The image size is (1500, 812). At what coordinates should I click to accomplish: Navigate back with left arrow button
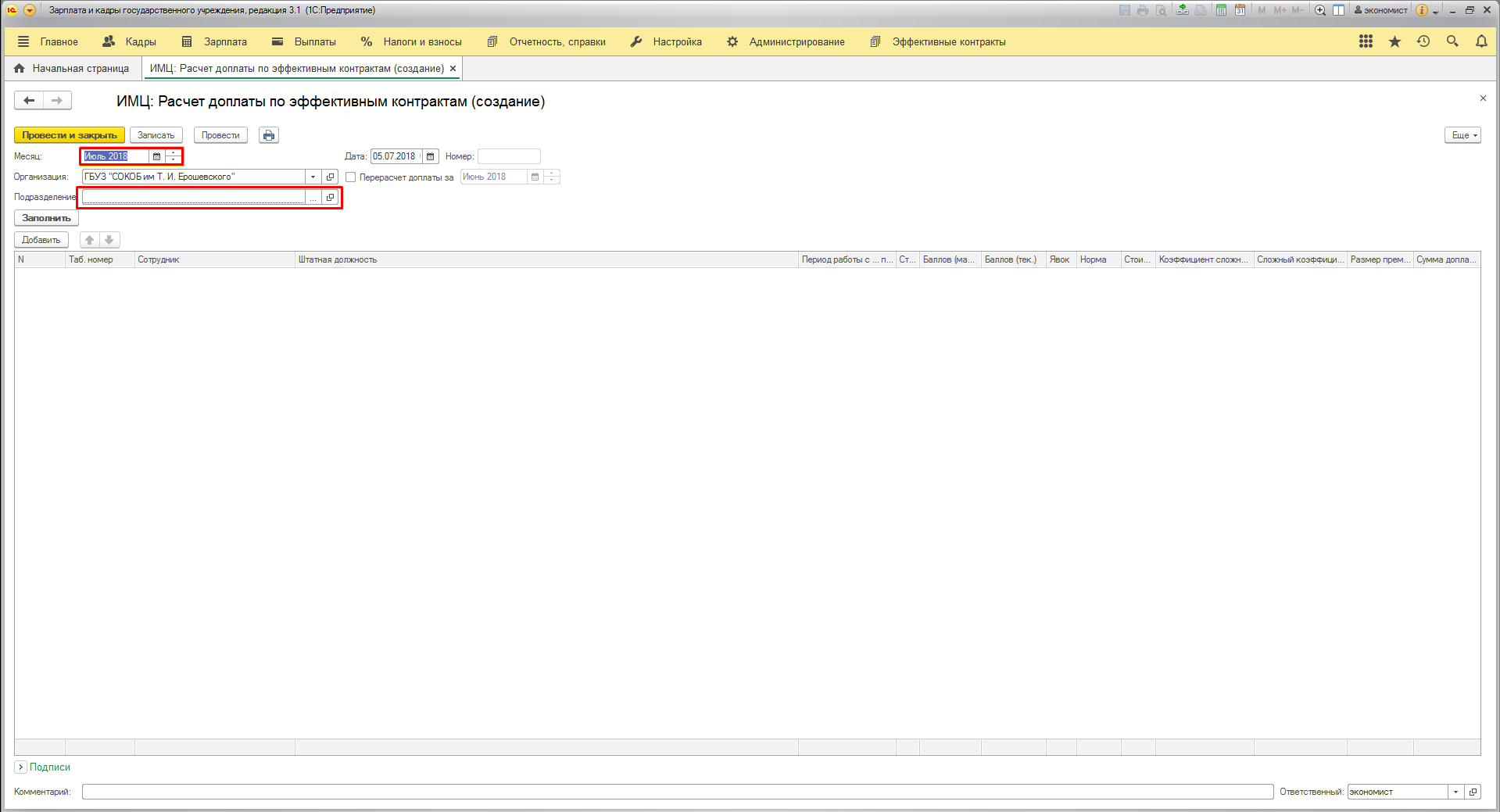(x=29, y=100)
